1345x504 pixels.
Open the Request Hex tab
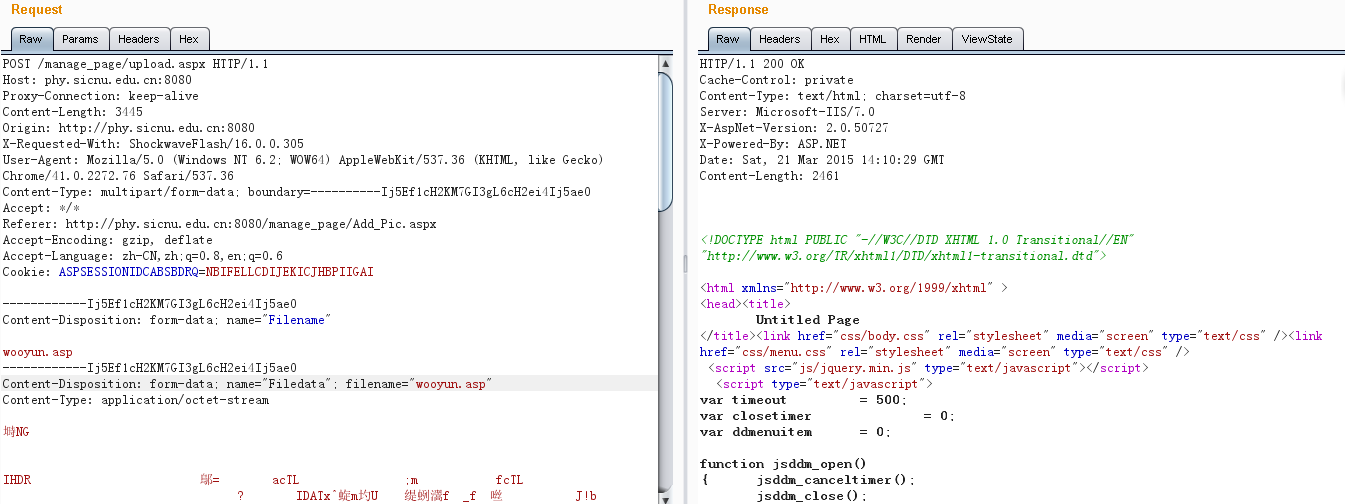(189, 39)
